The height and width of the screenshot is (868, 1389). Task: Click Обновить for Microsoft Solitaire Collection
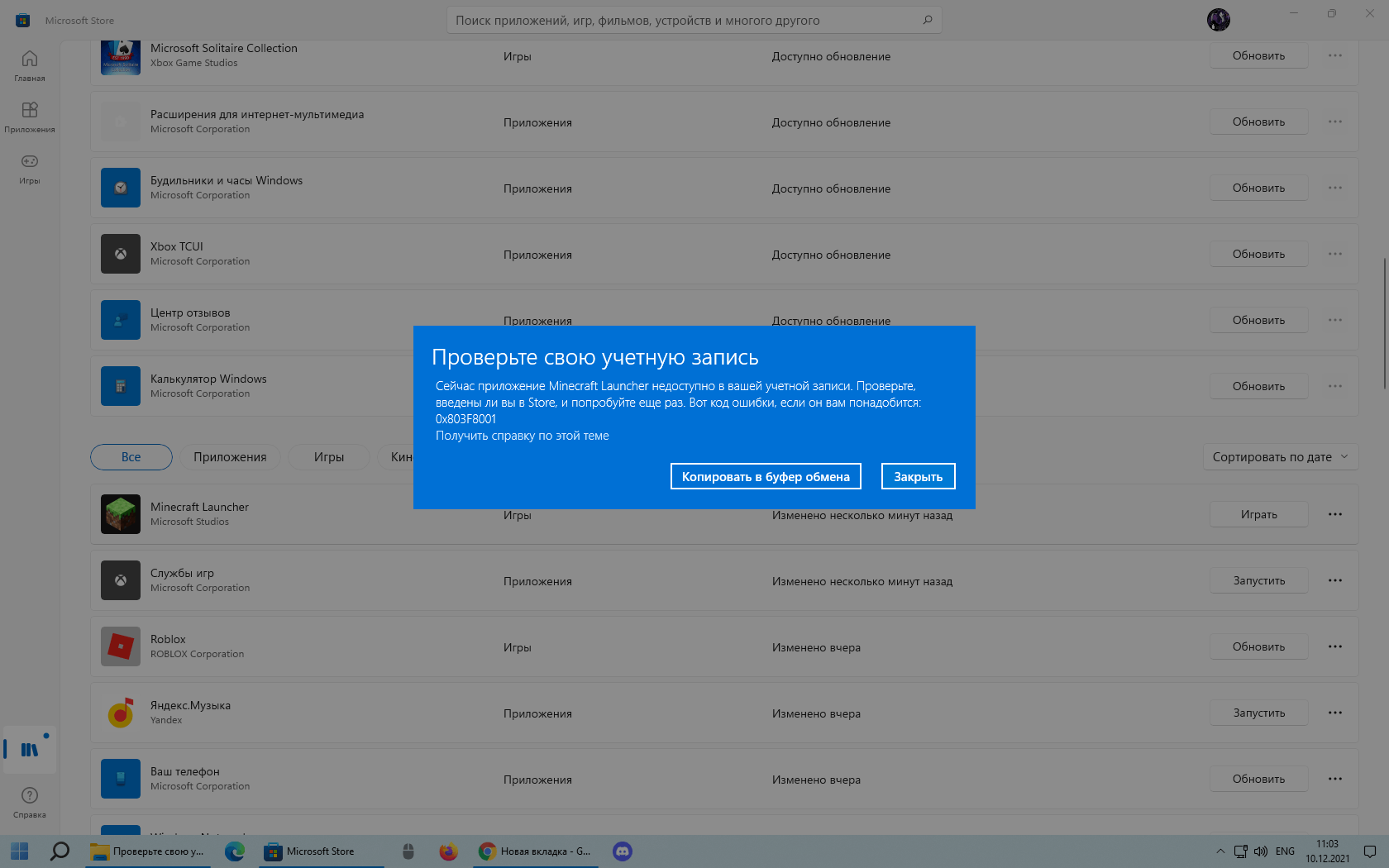(1258, 55)
